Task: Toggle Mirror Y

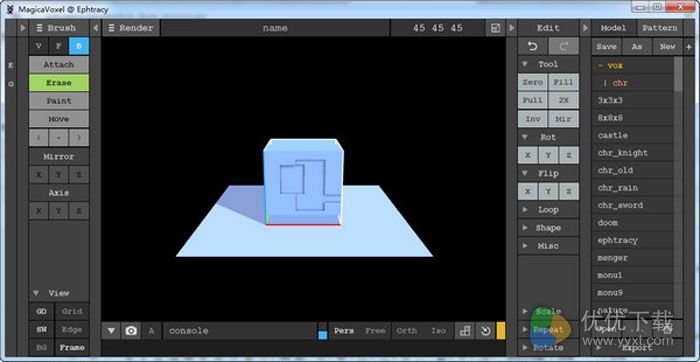Action: click(59, 175)
